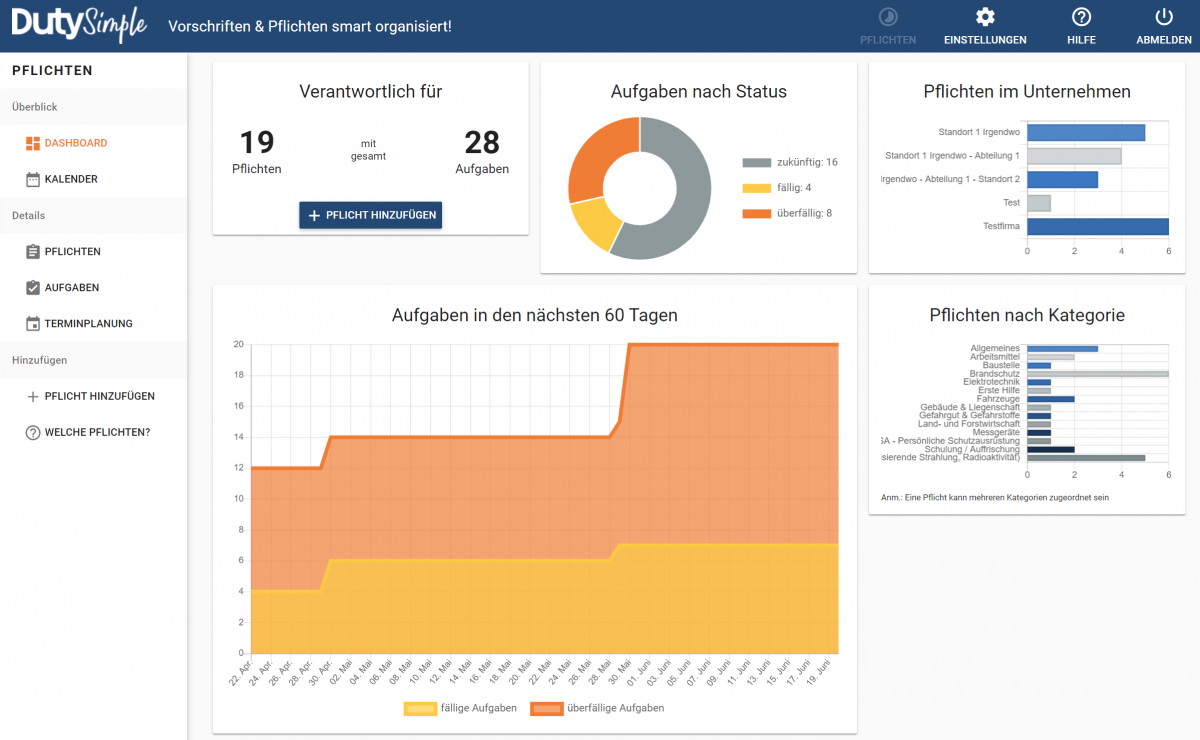1200x740 pixels.
Task: Click the Pflichten icon in header
Action: click(887, 17)
